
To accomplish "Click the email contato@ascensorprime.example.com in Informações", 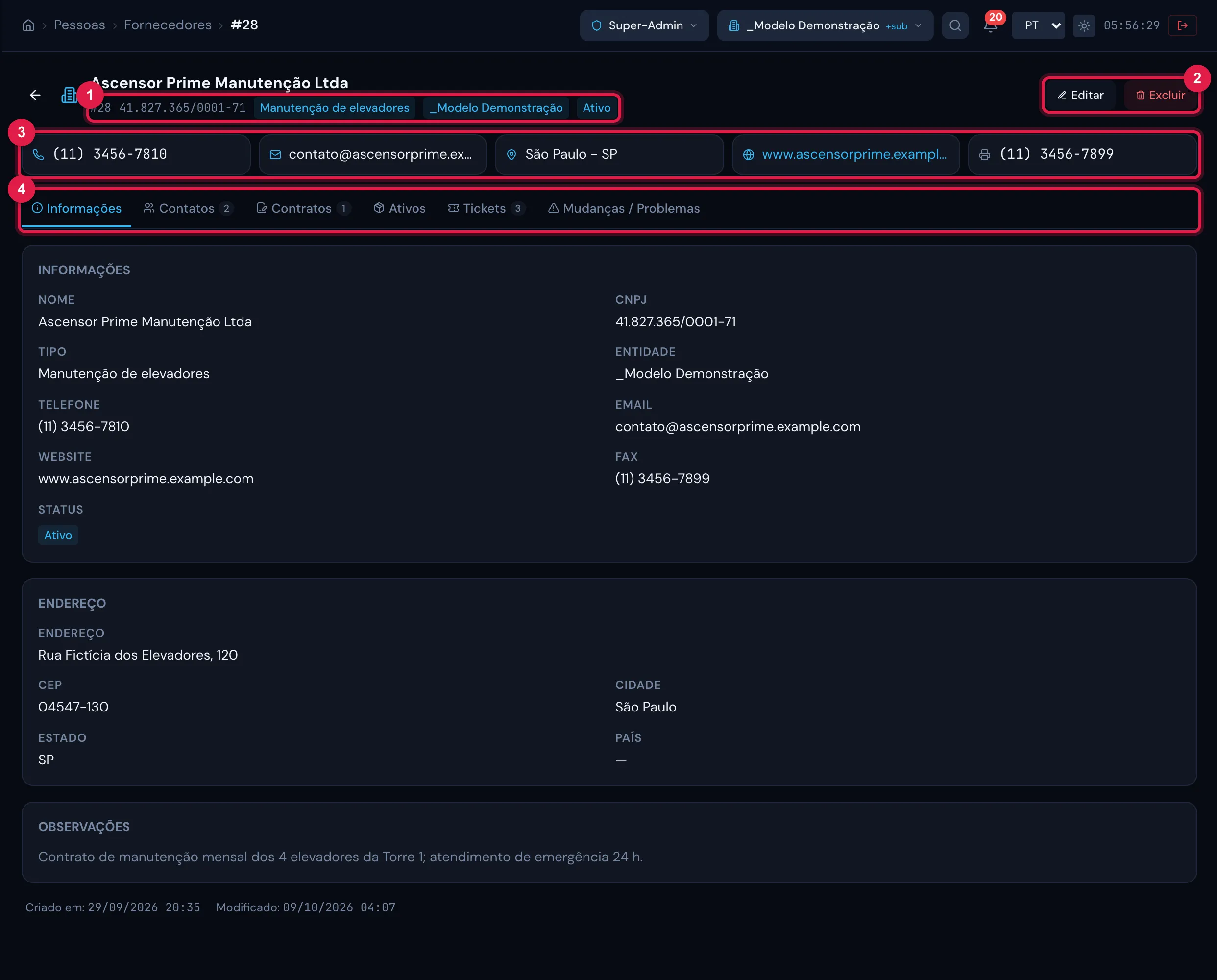I will pos(738,427).
